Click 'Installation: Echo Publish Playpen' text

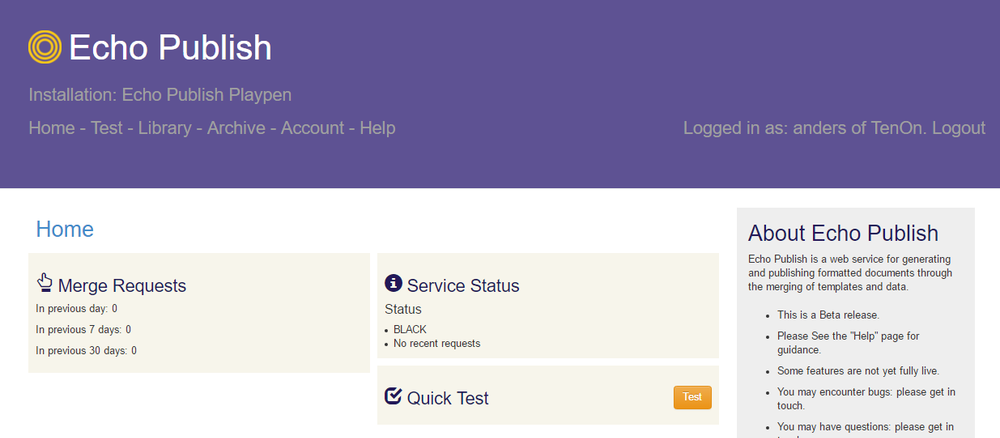click(160, 95)
